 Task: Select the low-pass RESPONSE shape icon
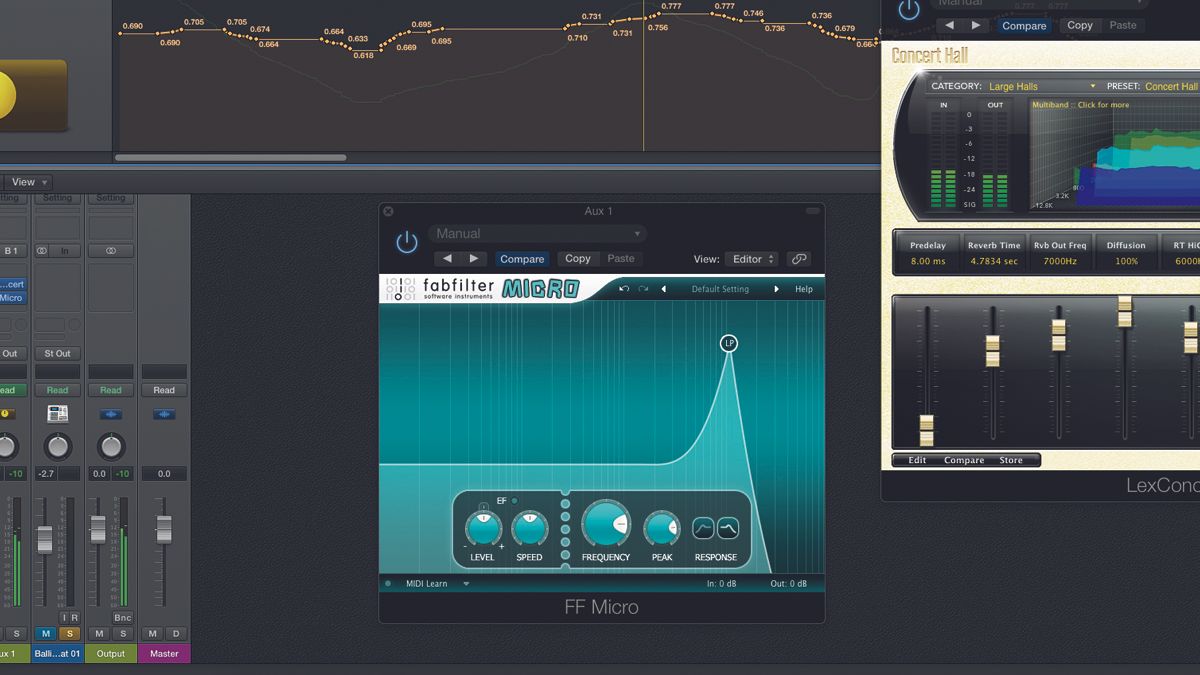click(728, 527)
